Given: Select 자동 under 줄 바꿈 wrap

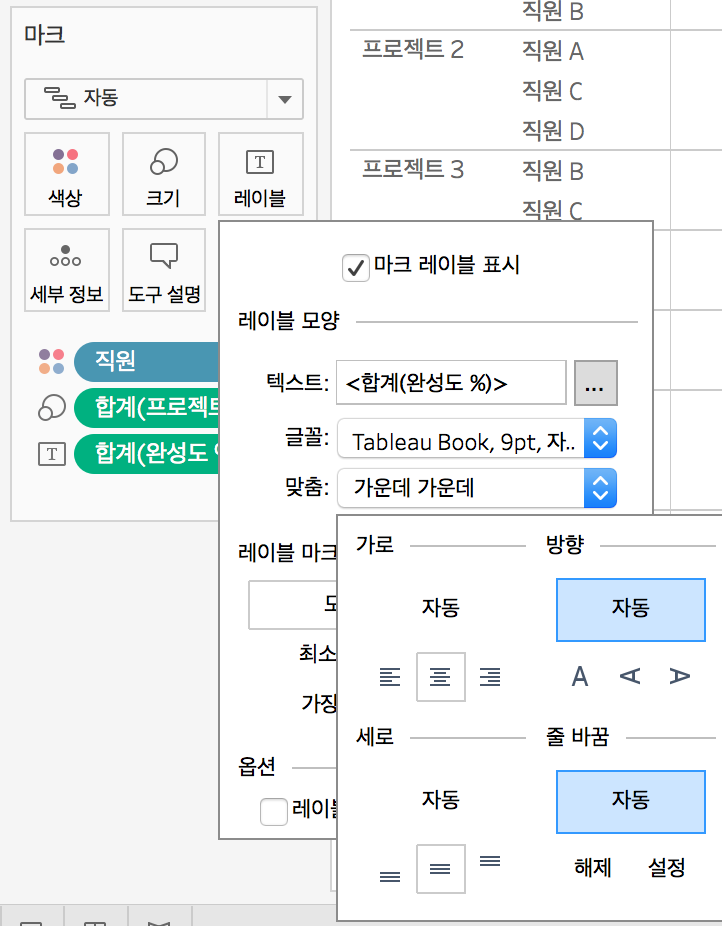Looking at the screenshot, I should point(630,802).
